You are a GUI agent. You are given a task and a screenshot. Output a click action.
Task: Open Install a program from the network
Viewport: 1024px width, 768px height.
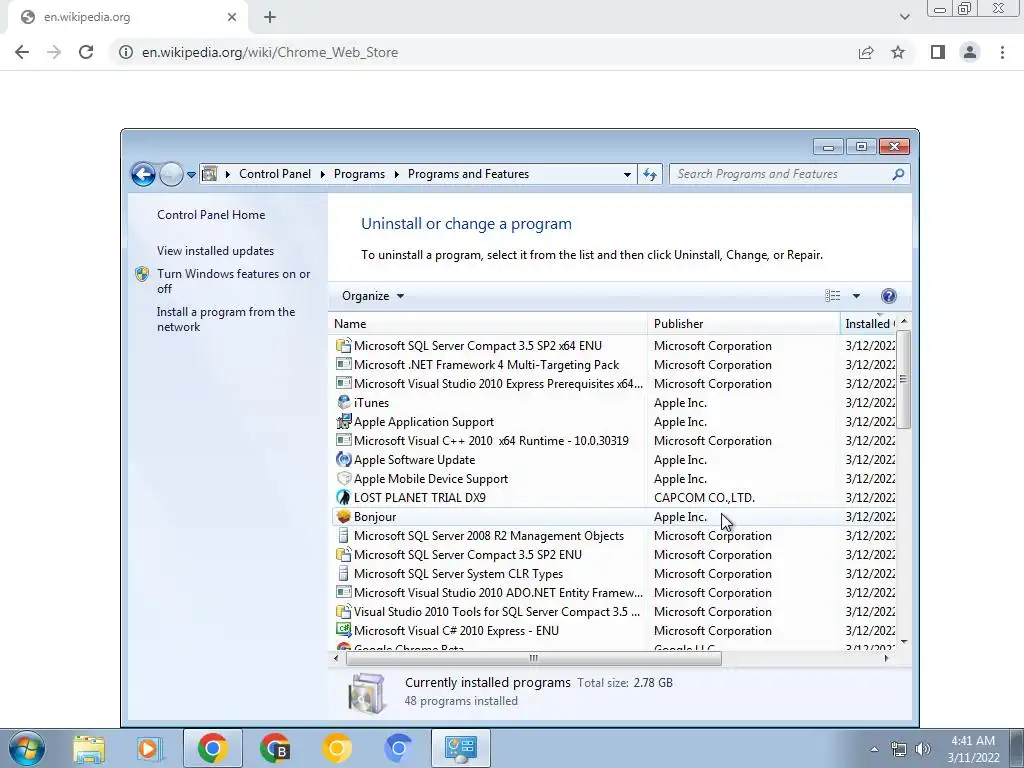point(226,319)
